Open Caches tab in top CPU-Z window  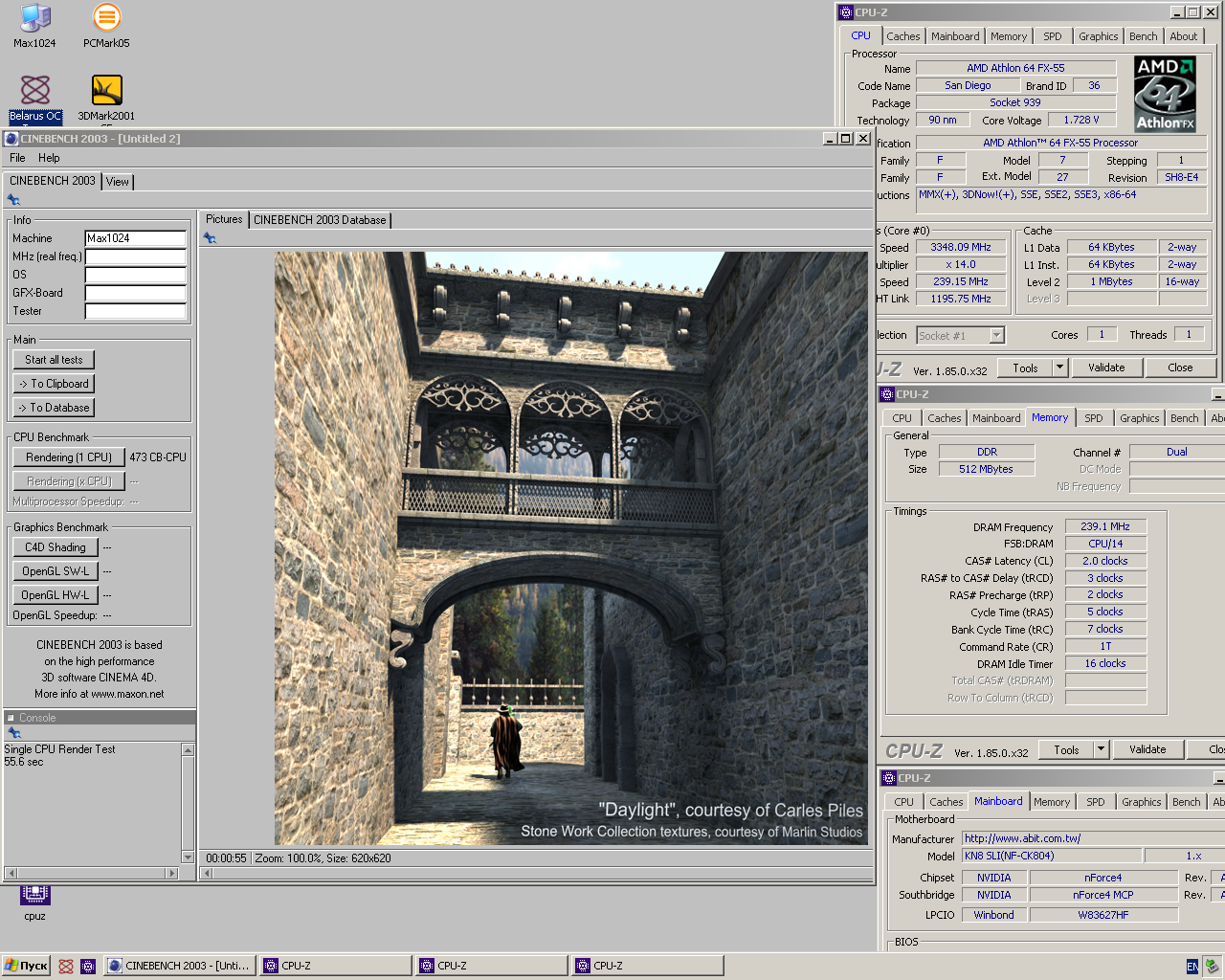pos(903,36)
